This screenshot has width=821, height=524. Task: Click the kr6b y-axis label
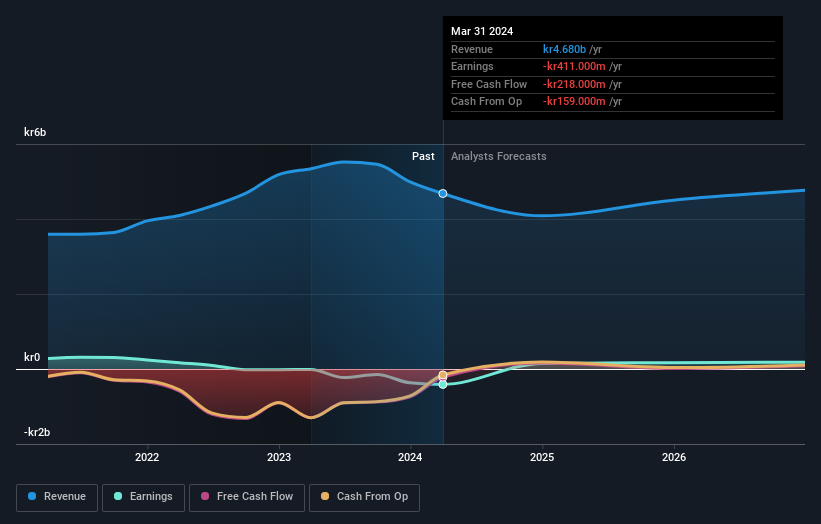(35, 132)
